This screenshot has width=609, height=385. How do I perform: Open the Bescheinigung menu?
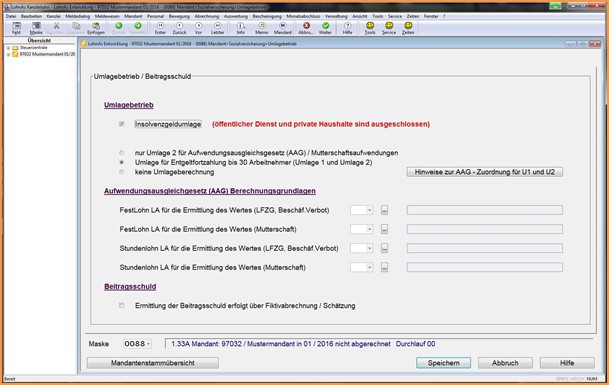(267, 16)
